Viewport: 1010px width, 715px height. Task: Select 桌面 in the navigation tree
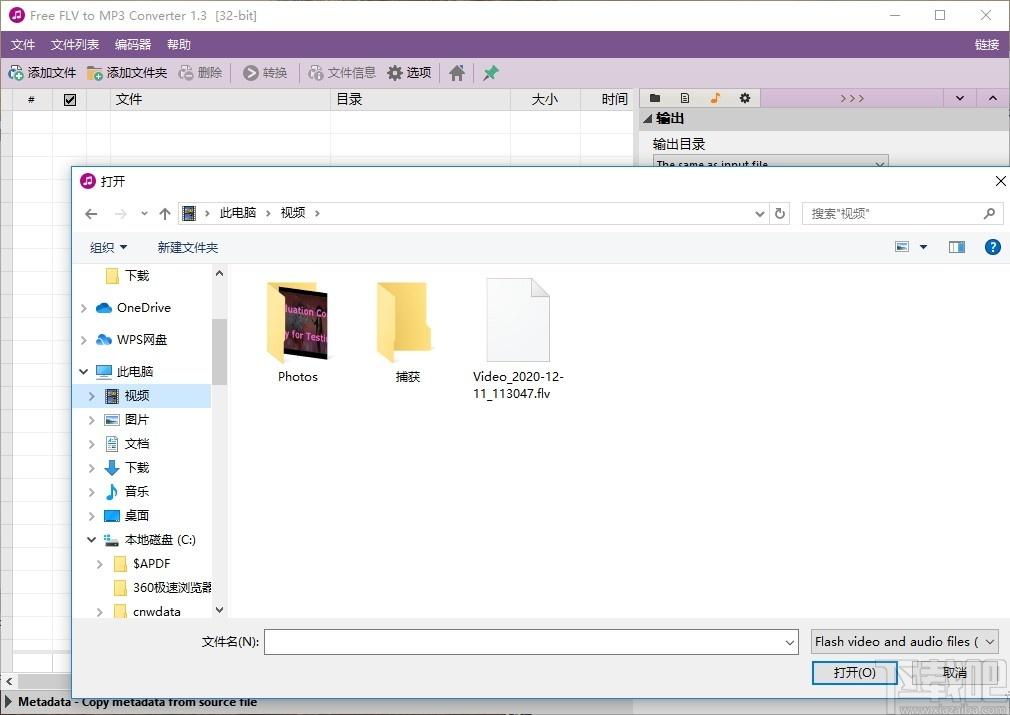137,515
